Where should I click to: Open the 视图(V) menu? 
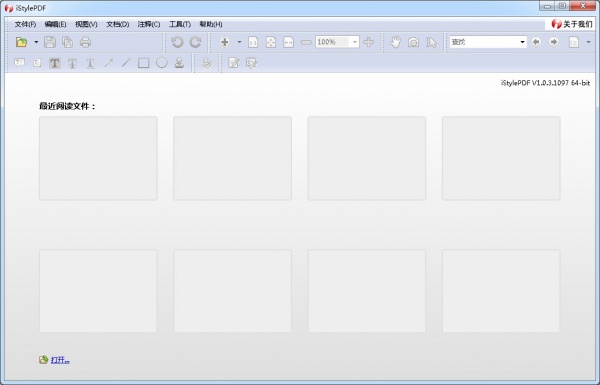pos(86,24)
